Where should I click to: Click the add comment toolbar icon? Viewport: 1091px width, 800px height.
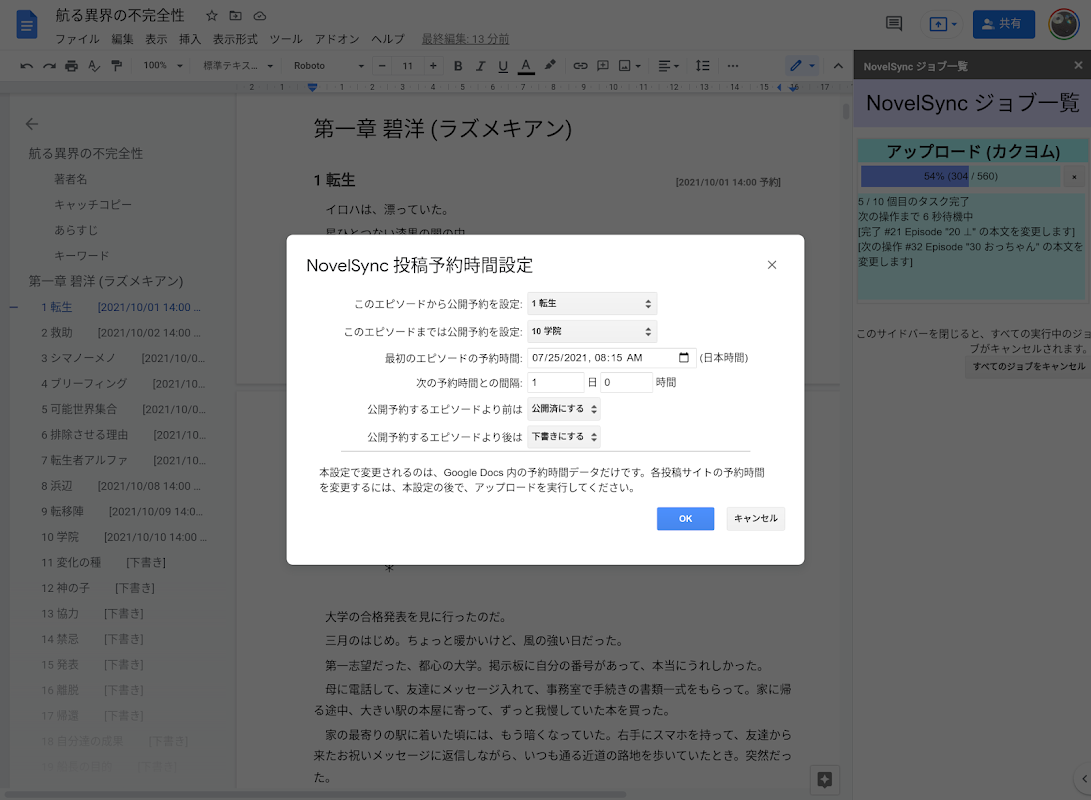(x=603, y=66)
